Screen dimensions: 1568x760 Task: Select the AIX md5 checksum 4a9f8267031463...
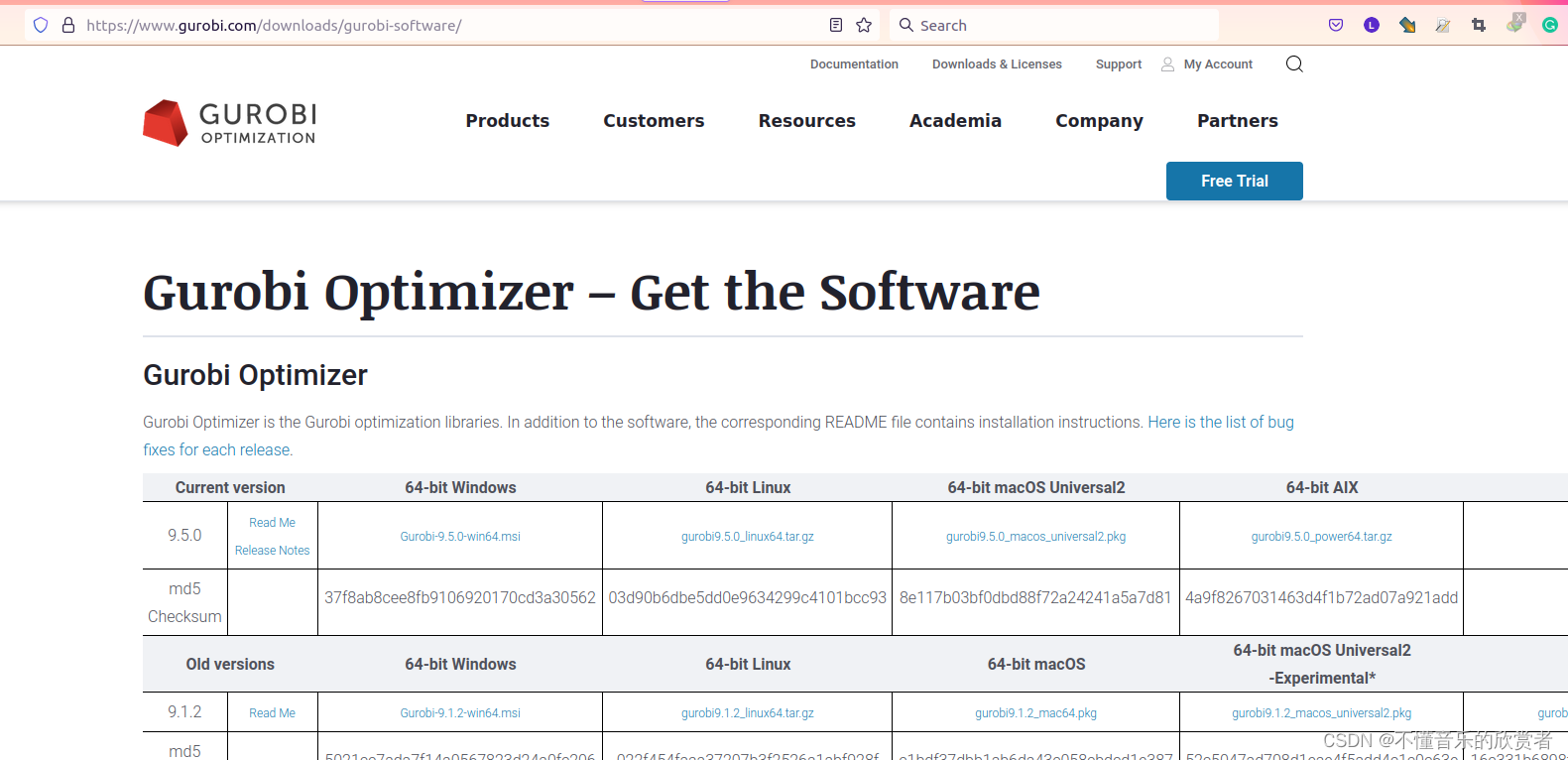click(1321, 598)
